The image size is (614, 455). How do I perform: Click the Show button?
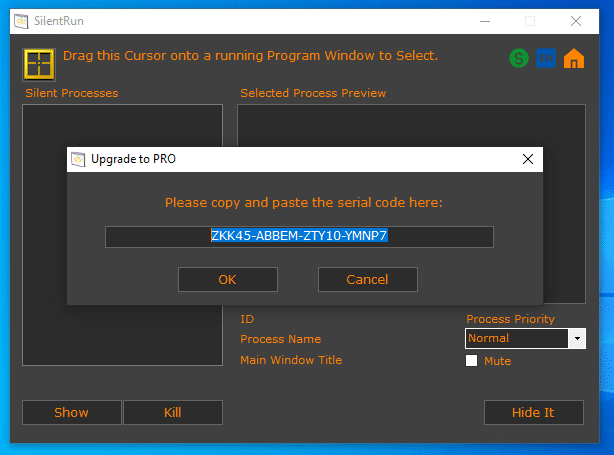[72, 412]
